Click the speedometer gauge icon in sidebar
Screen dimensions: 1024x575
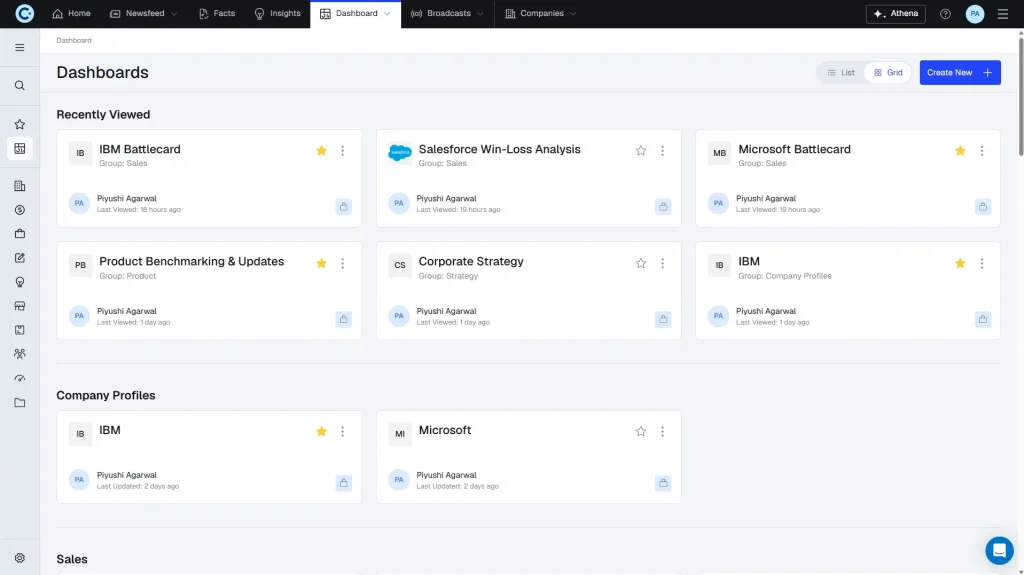(x=20, y=378)
